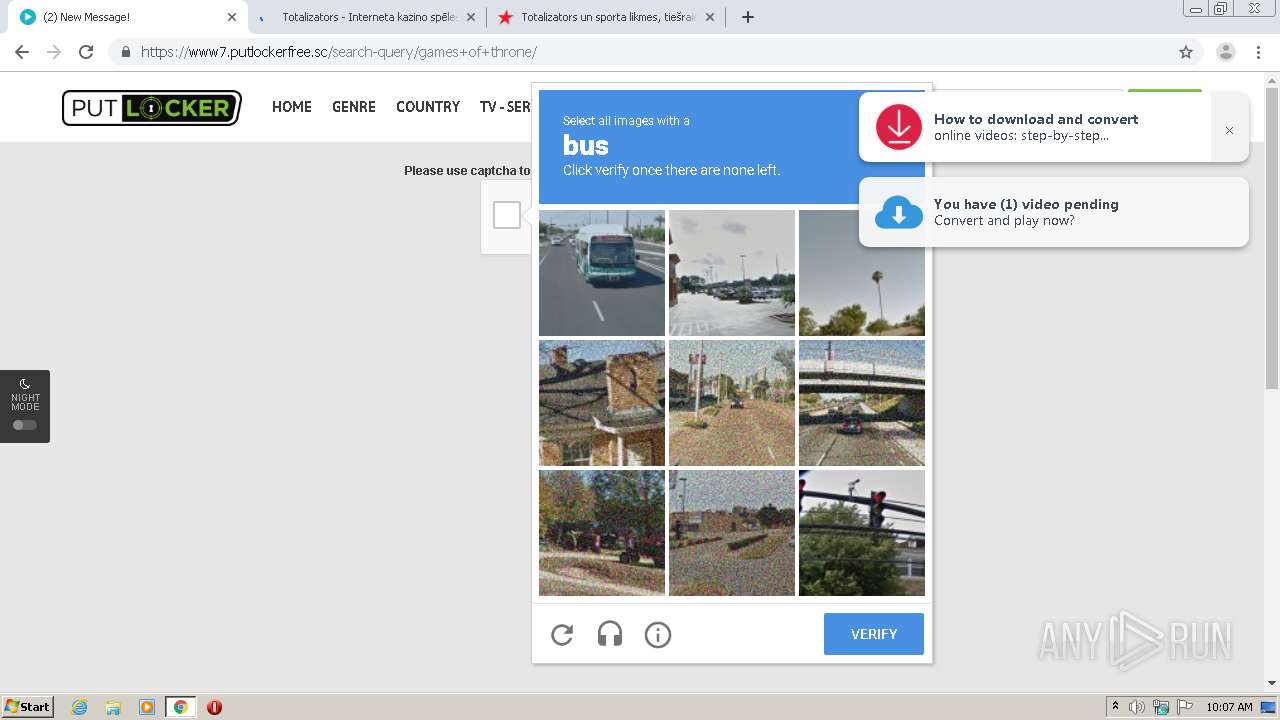Select the captcha tile with overpass bridge
Screen dimensions: 1280x720
[862, 403]
